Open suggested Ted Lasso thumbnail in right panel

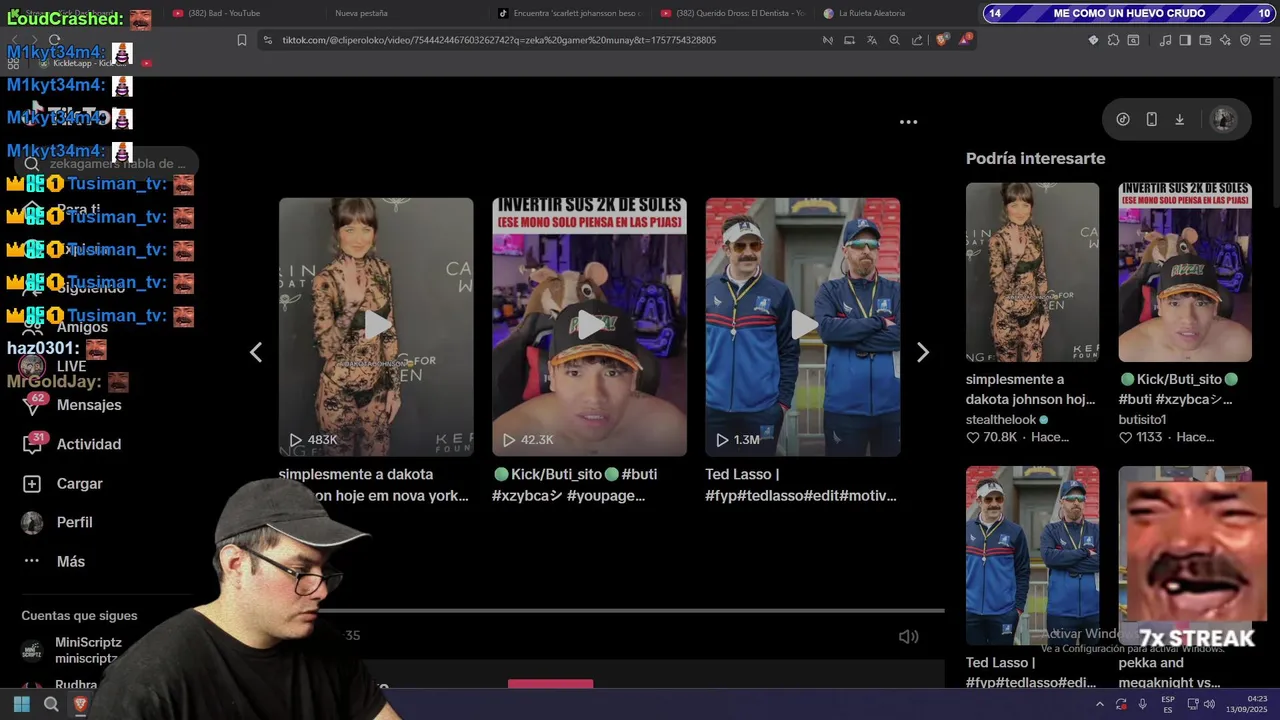(1032, 555)
